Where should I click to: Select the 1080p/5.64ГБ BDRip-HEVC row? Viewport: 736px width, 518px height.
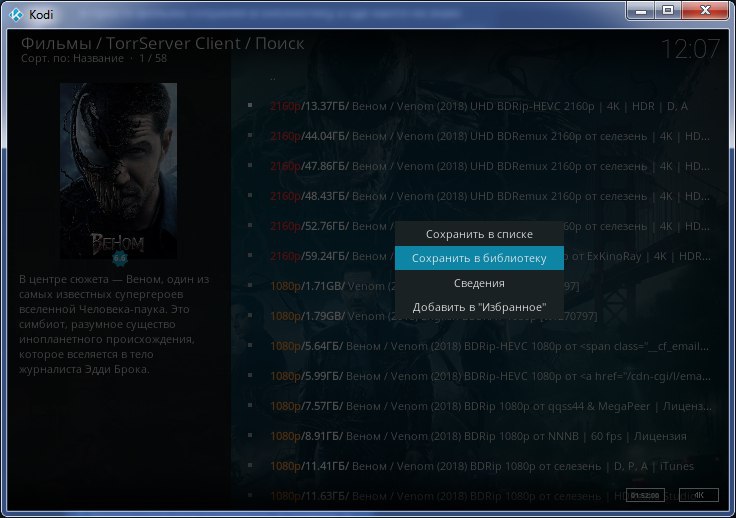[x=479, y=346]
